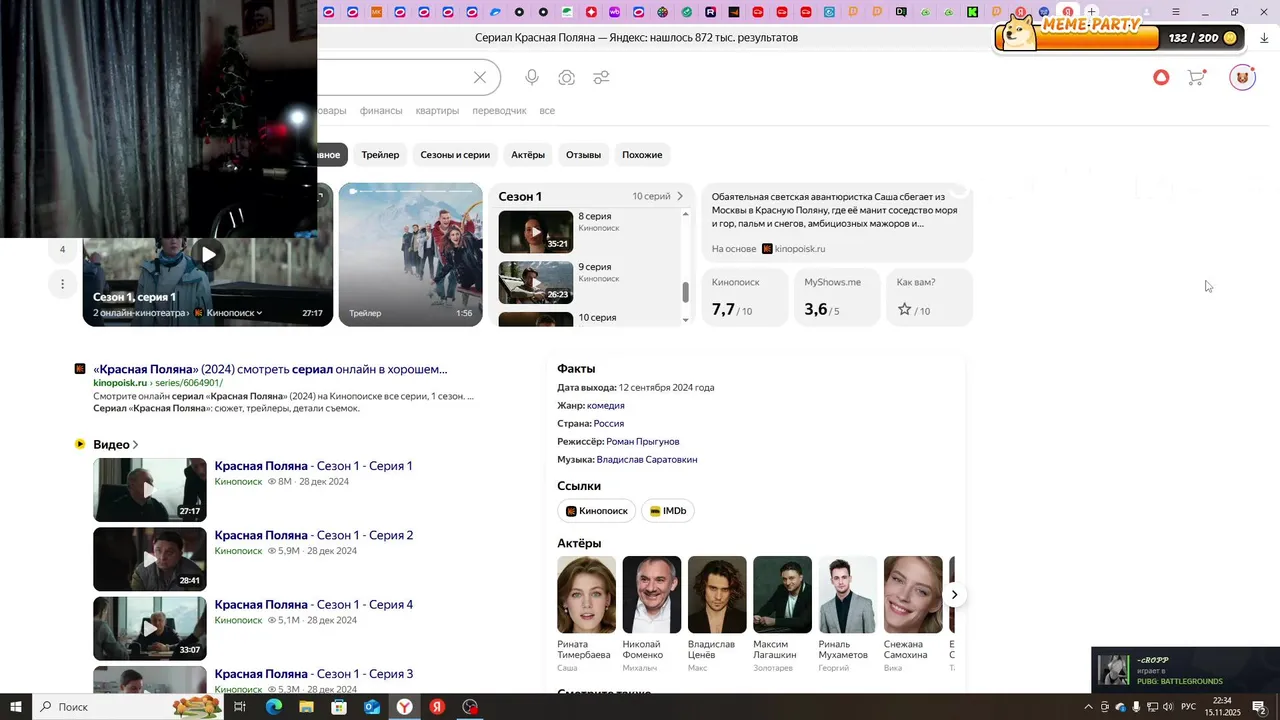Open the shopping cart icon
This screenshot has width=1280, height=720.
coord(1196,77)
